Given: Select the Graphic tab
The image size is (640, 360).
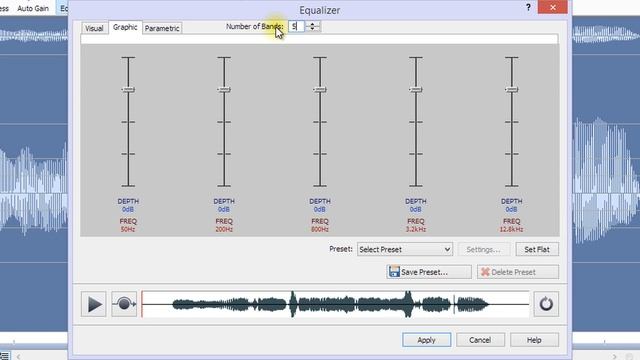Looking at the screenshot, I should pos(125,27).
